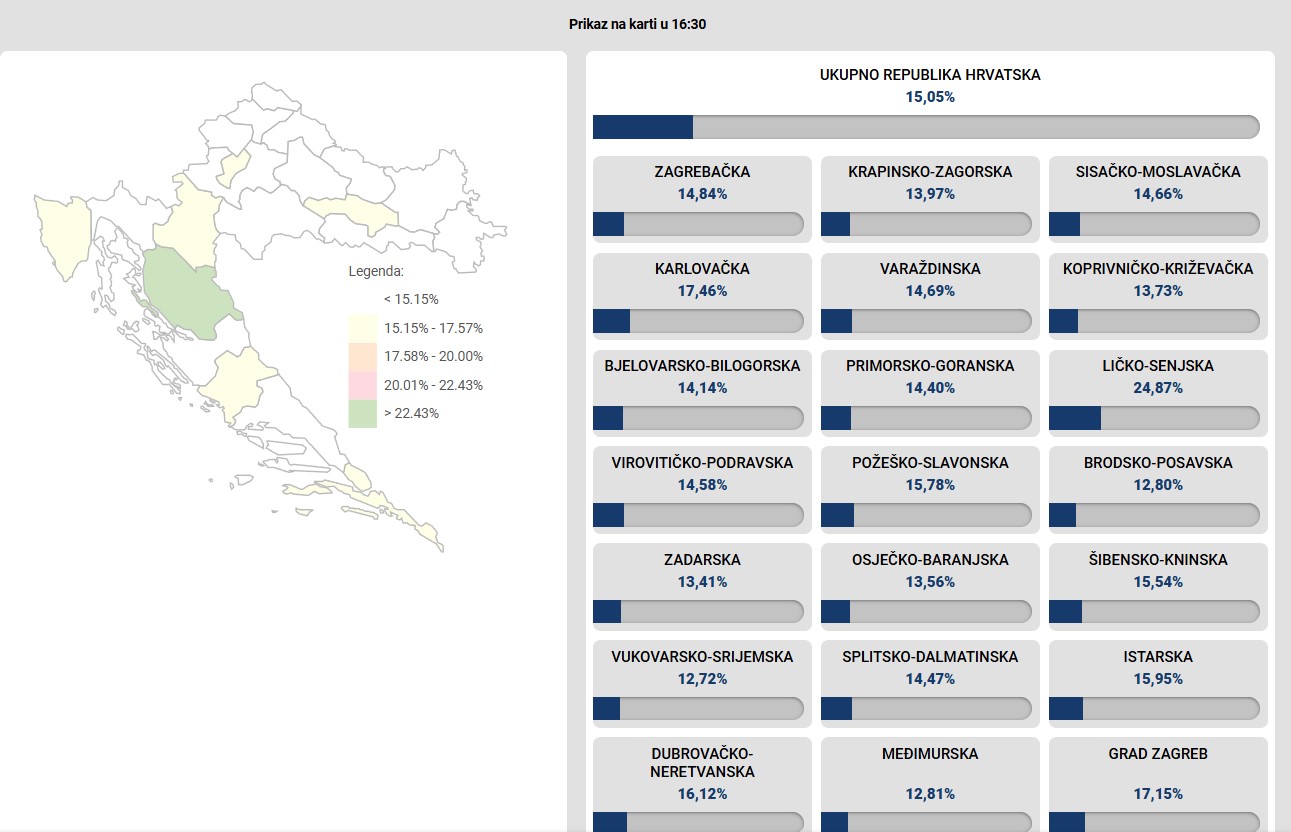The image size is (1291, 832).
Task: Click the Osječko-Baranjska progress bar
Action: [926, 611]
